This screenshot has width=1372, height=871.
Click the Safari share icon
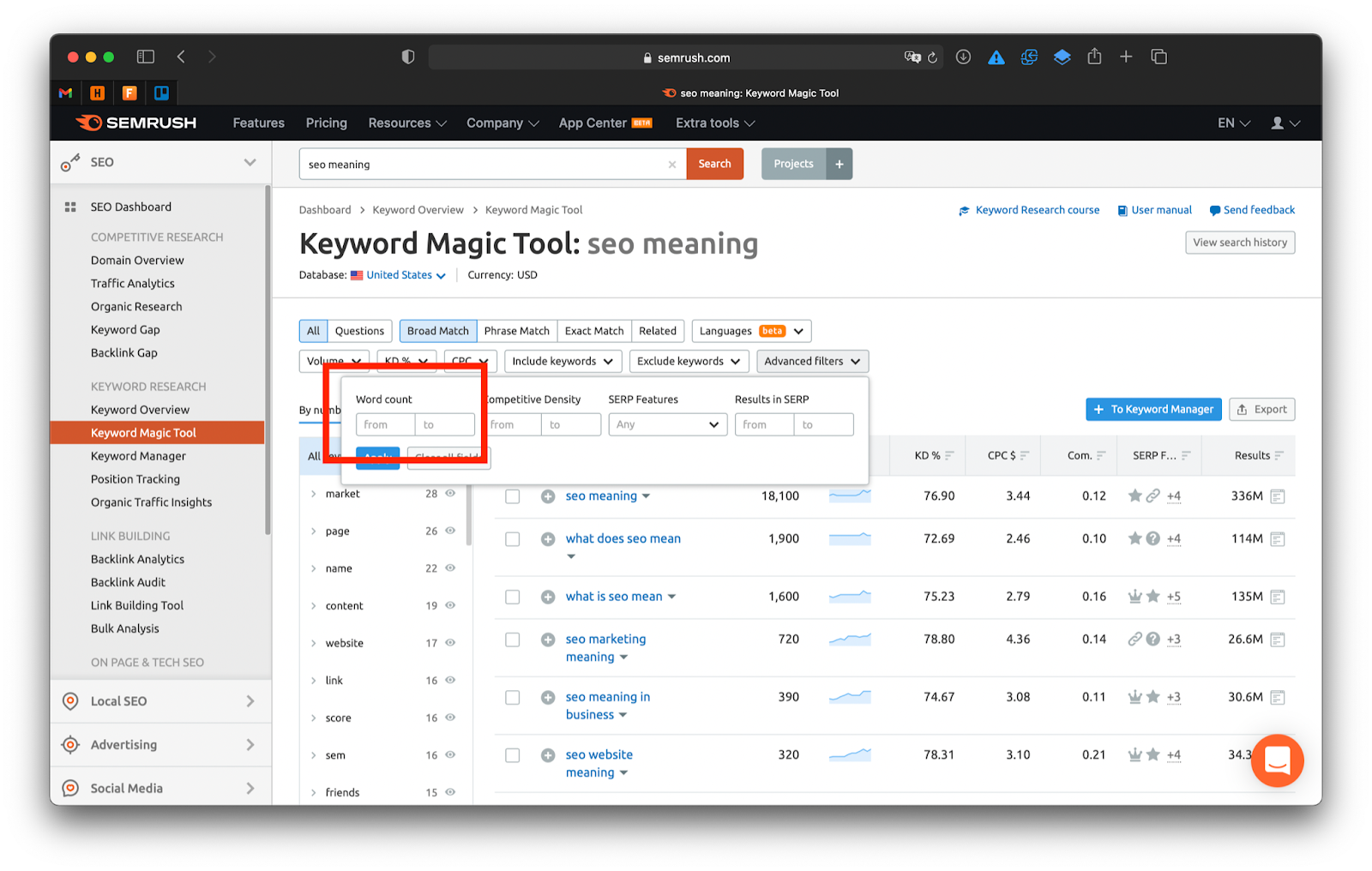tap(1094, 56)
